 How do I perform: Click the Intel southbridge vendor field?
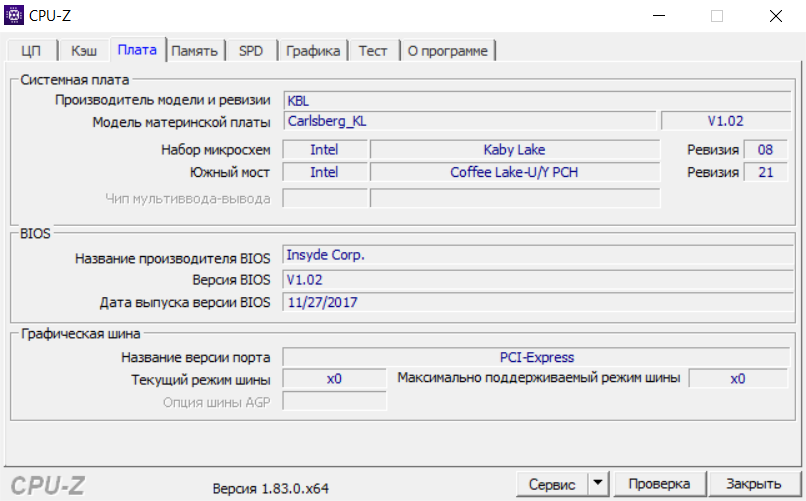tap(324, 172)
